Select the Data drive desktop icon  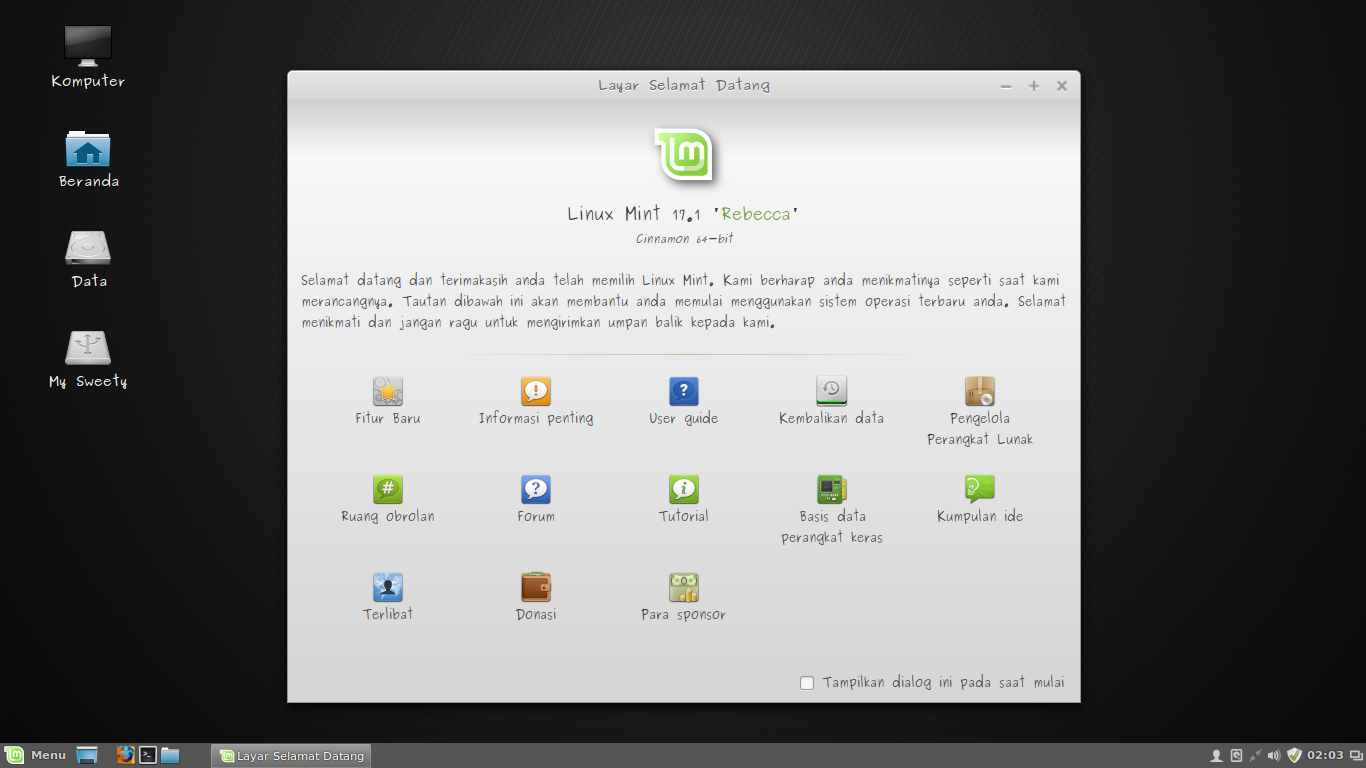(88, 258)
